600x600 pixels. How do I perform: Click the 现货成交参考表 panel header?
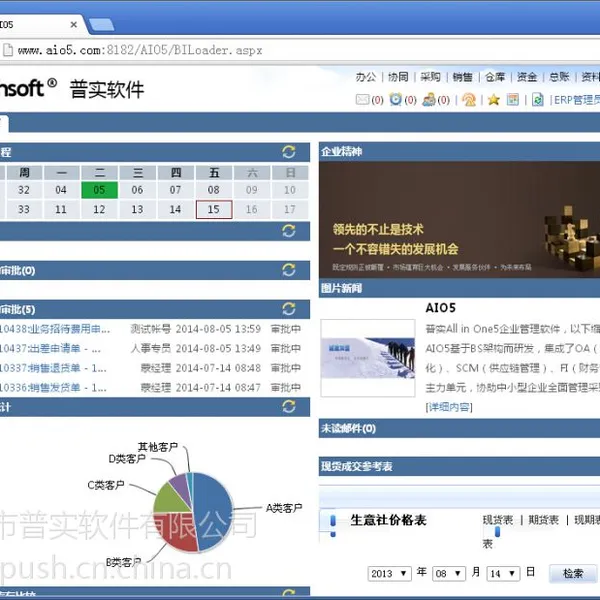459,466
